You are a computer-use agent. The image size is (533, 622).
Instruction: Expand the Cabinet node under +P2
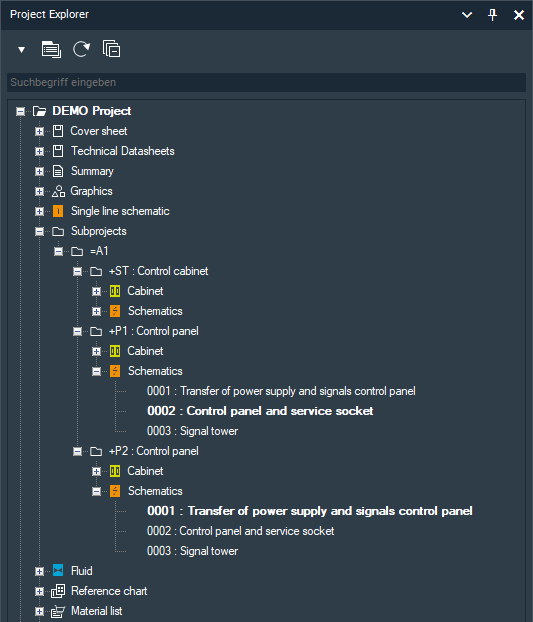click(x=96, y=471)
